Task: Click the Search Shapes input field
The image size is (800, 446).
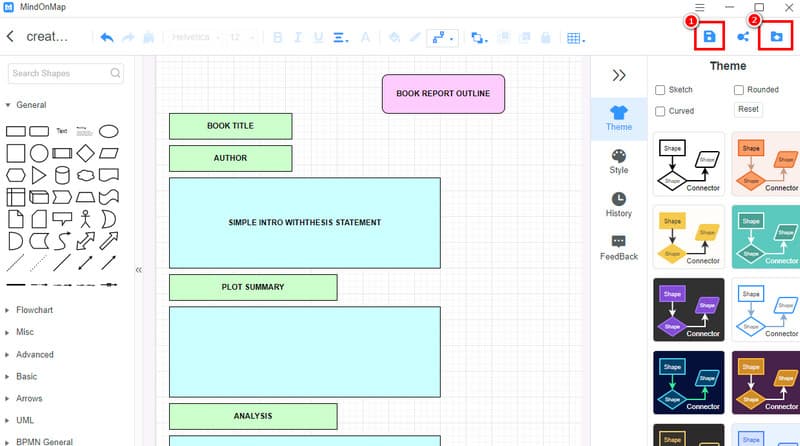Action: 60,73
